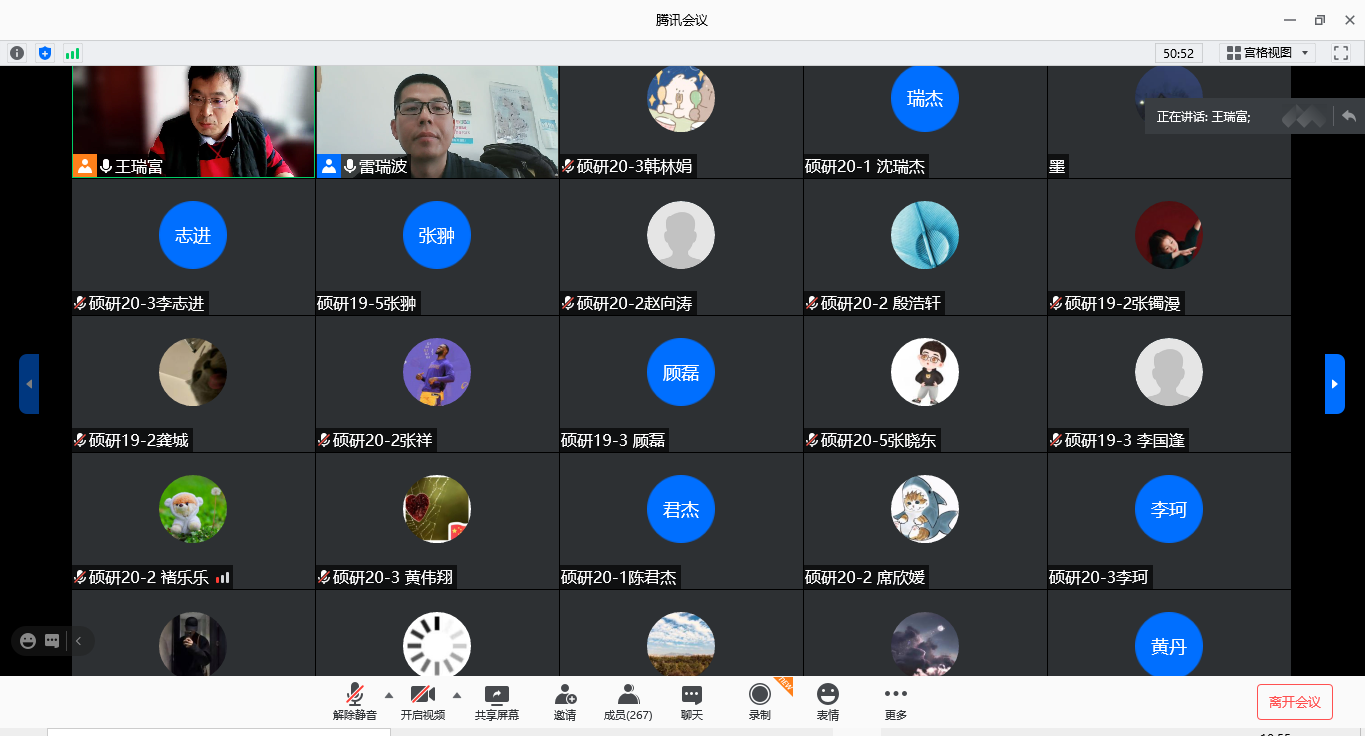This screenshot has height=736, width=1365.
Task: Open the 宫格视图 layout dropdown
Action: pyautogui.click(x=1267, y=53)
